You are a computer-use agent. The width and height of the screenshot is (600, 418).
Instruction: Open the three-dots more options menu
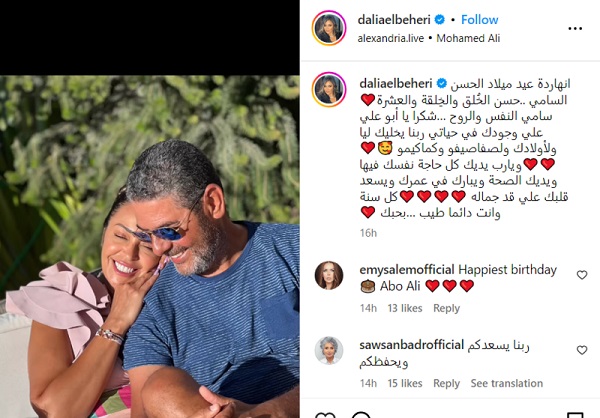pyautogui.click(x=575, y=29)
